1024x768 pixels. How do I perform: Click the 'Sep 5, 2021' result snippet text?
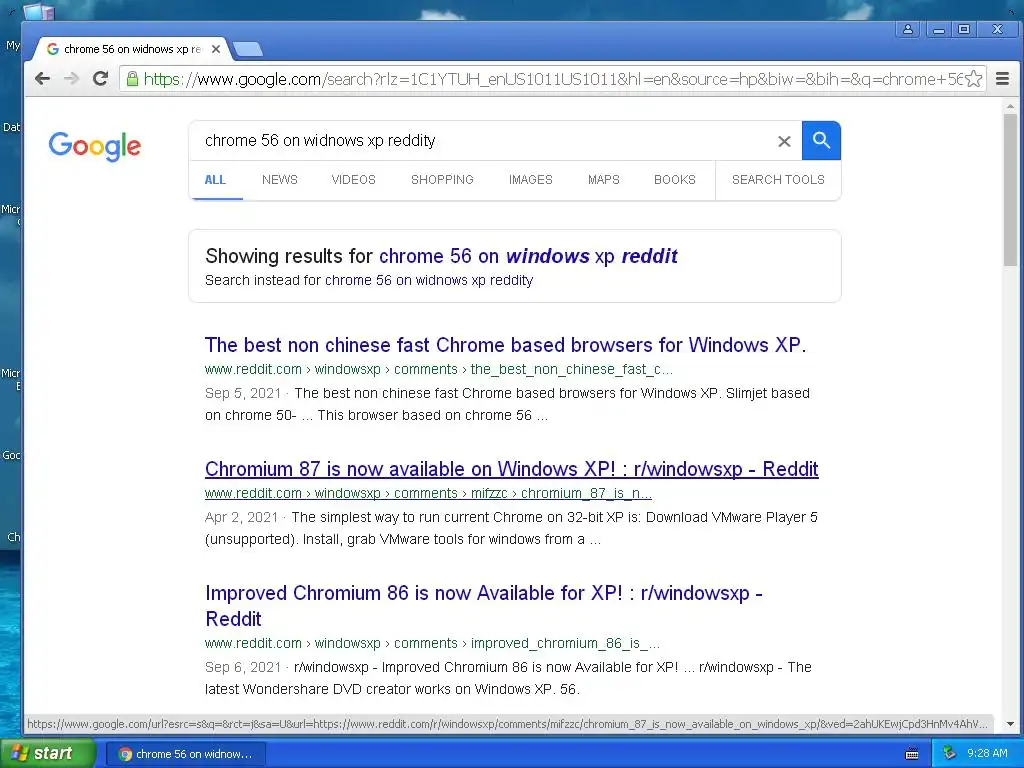[507, 404]
